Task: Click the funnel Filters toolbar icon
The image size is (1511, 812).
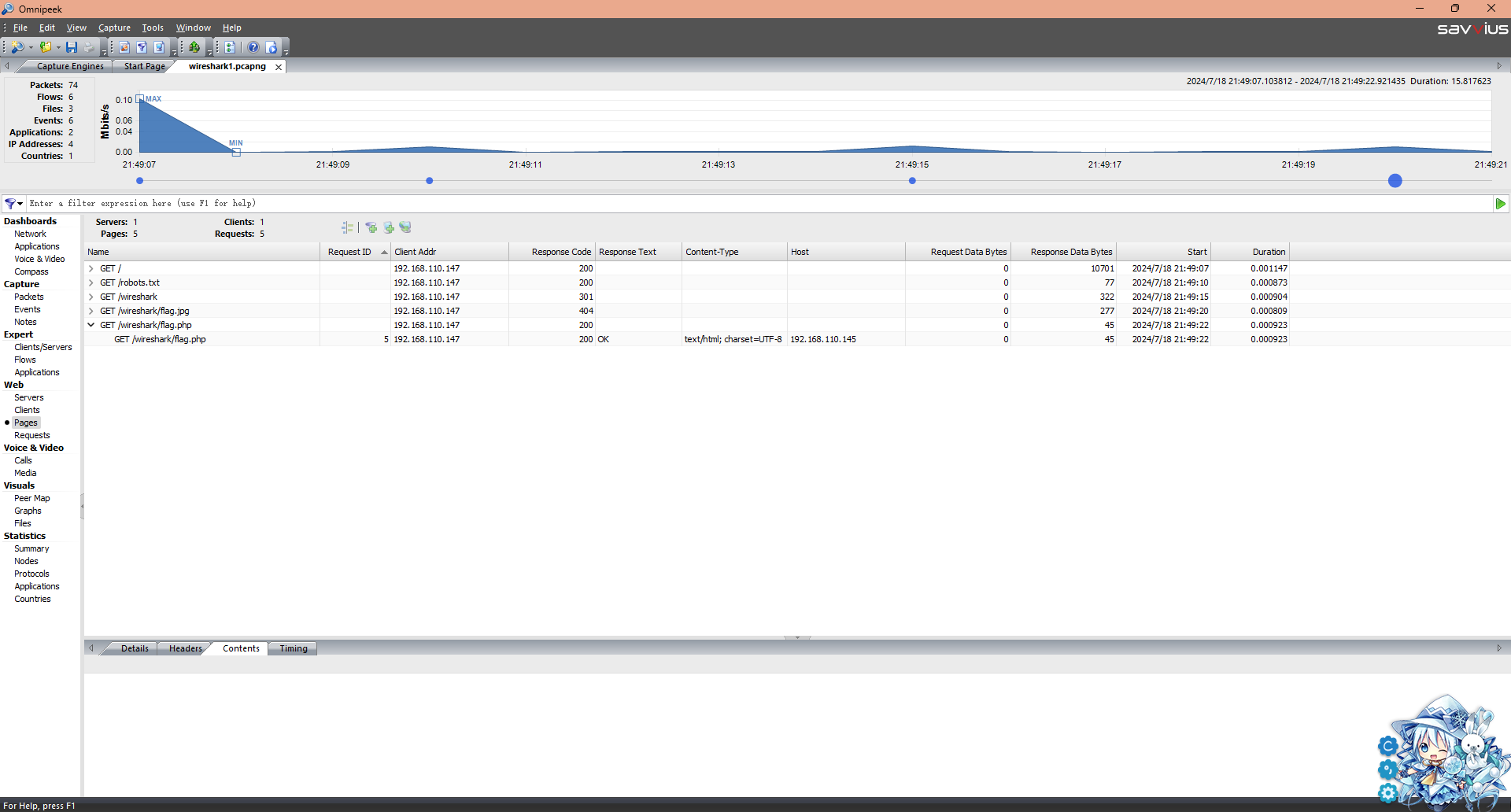Action: pyautogui.click(x=142, y=47)
